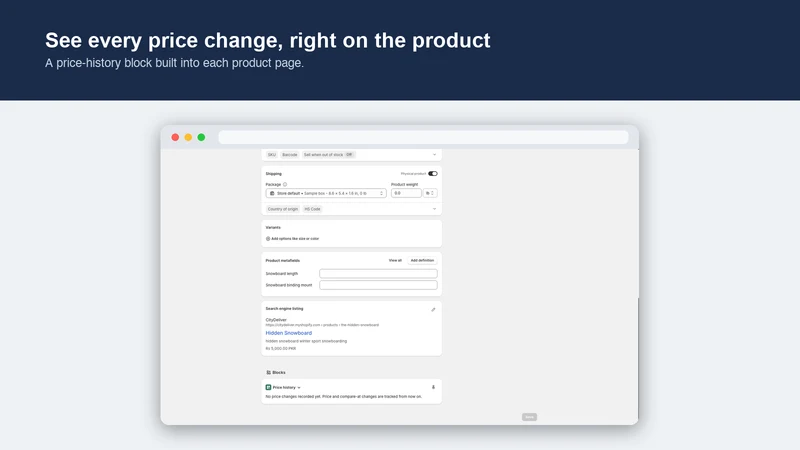
Task: Click the browser address bar
Action: point(423,137)
